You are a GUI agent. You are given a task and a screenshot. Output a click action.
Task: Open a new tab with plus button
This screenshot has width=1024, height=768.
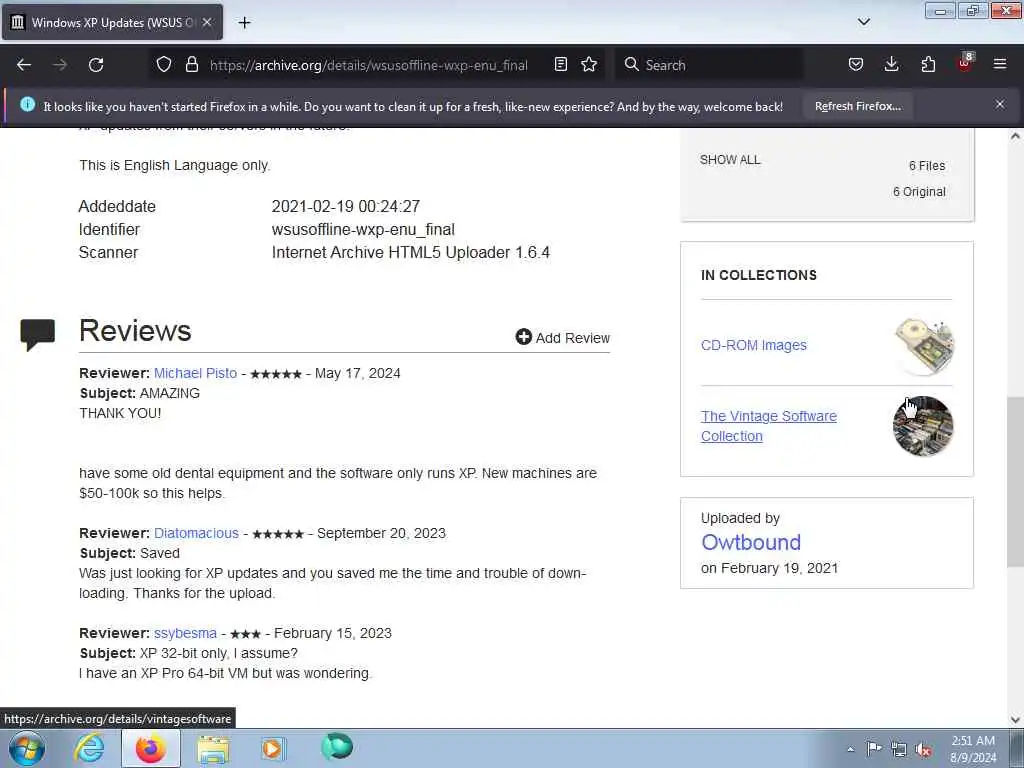pyautogui.click(x=244, y=22)
